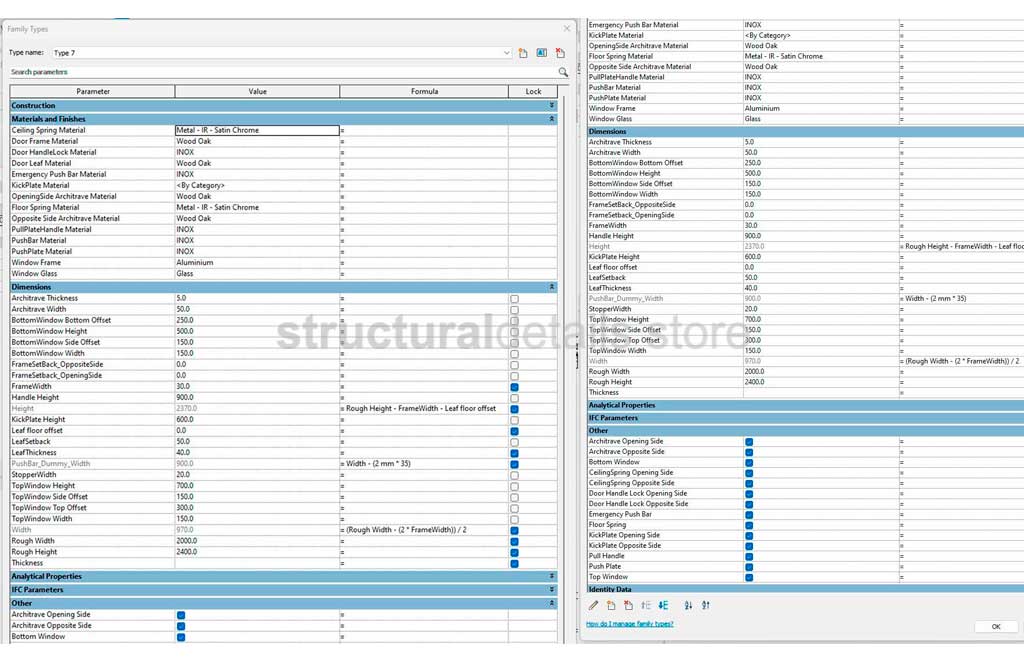Delete the selected parameter
This screenshot has height=662, width=1024.
[629, 605]
